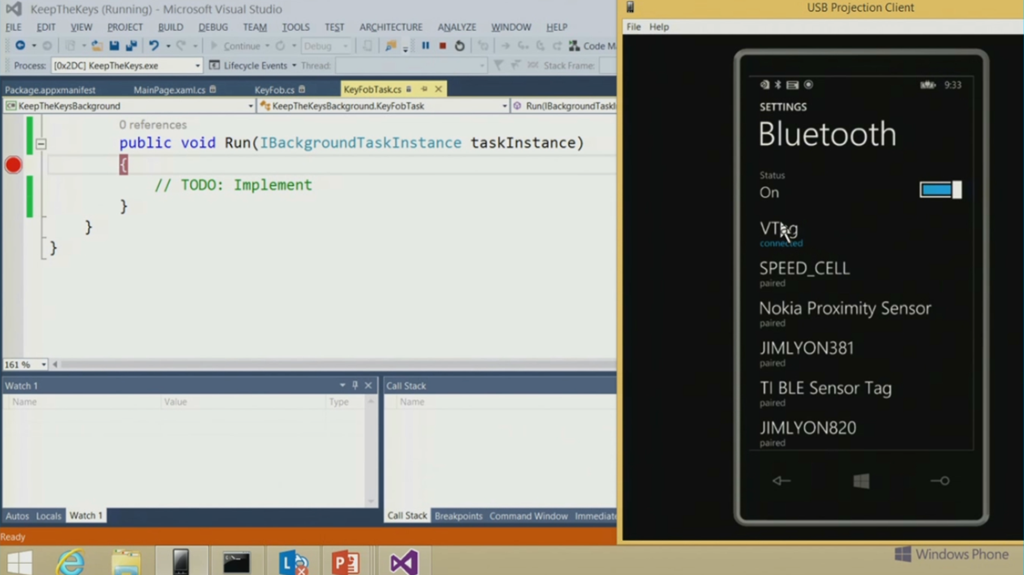The height and width of the screenshot is (575, 1024).
Task: Click the Find in Files toolbar icon
Action: click(x=391, y=46)
